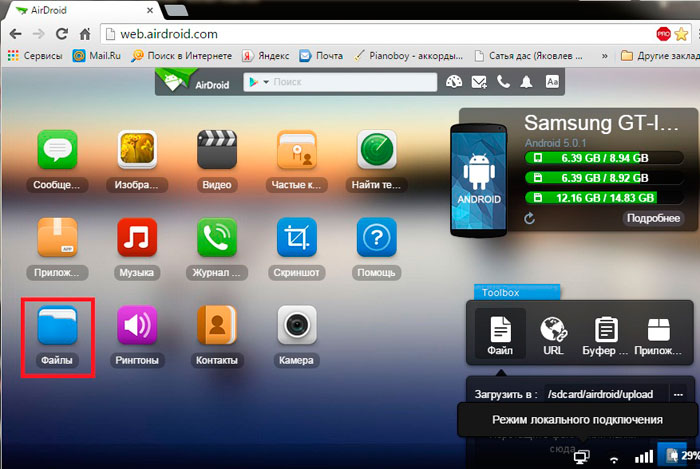Select the Файл tool in Toolbox
The image size is (700, 469).
click(x=500, y=334)
